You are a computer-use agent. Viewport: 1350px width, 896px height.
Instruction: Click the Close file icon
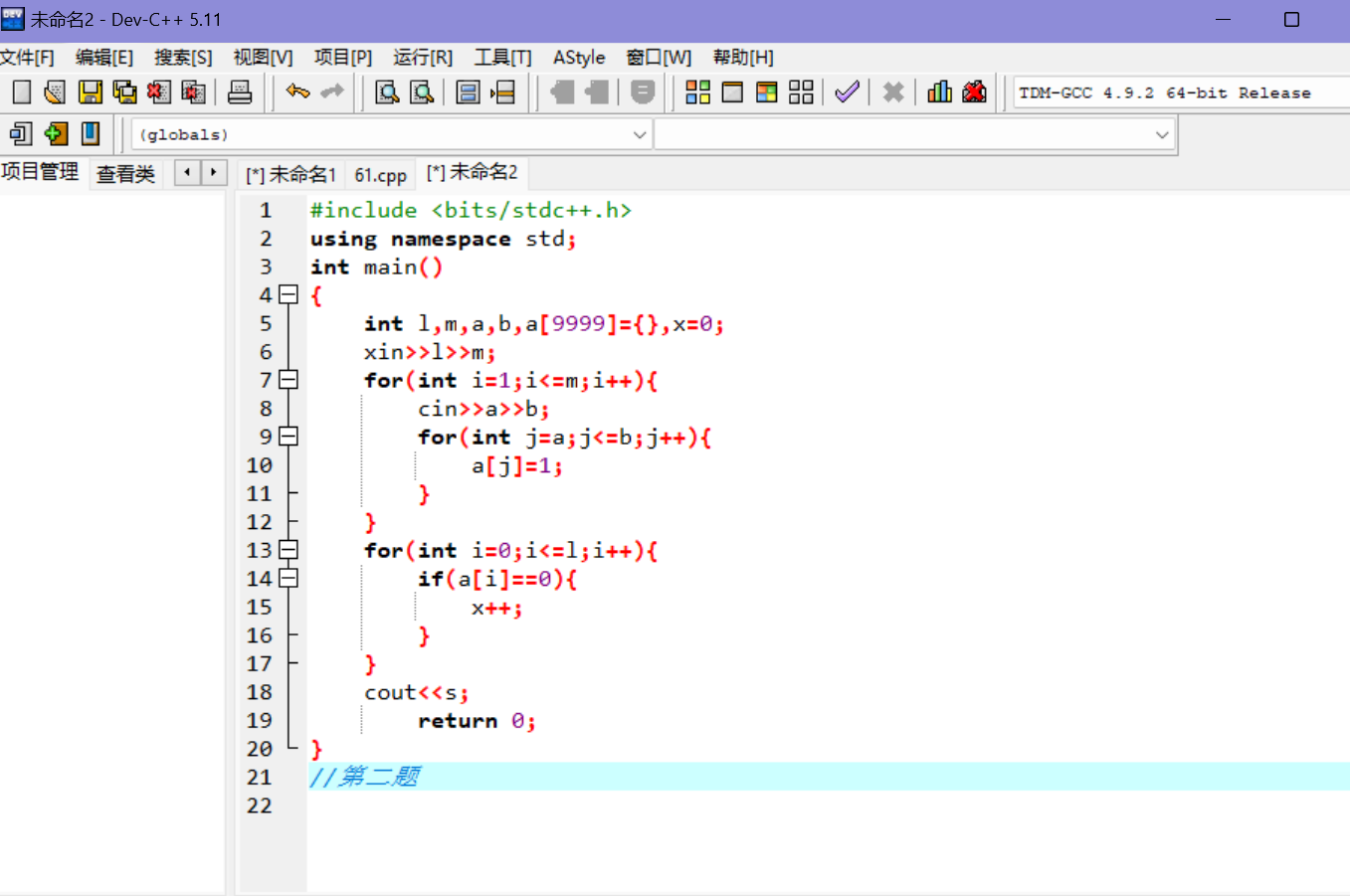(159, 92)
